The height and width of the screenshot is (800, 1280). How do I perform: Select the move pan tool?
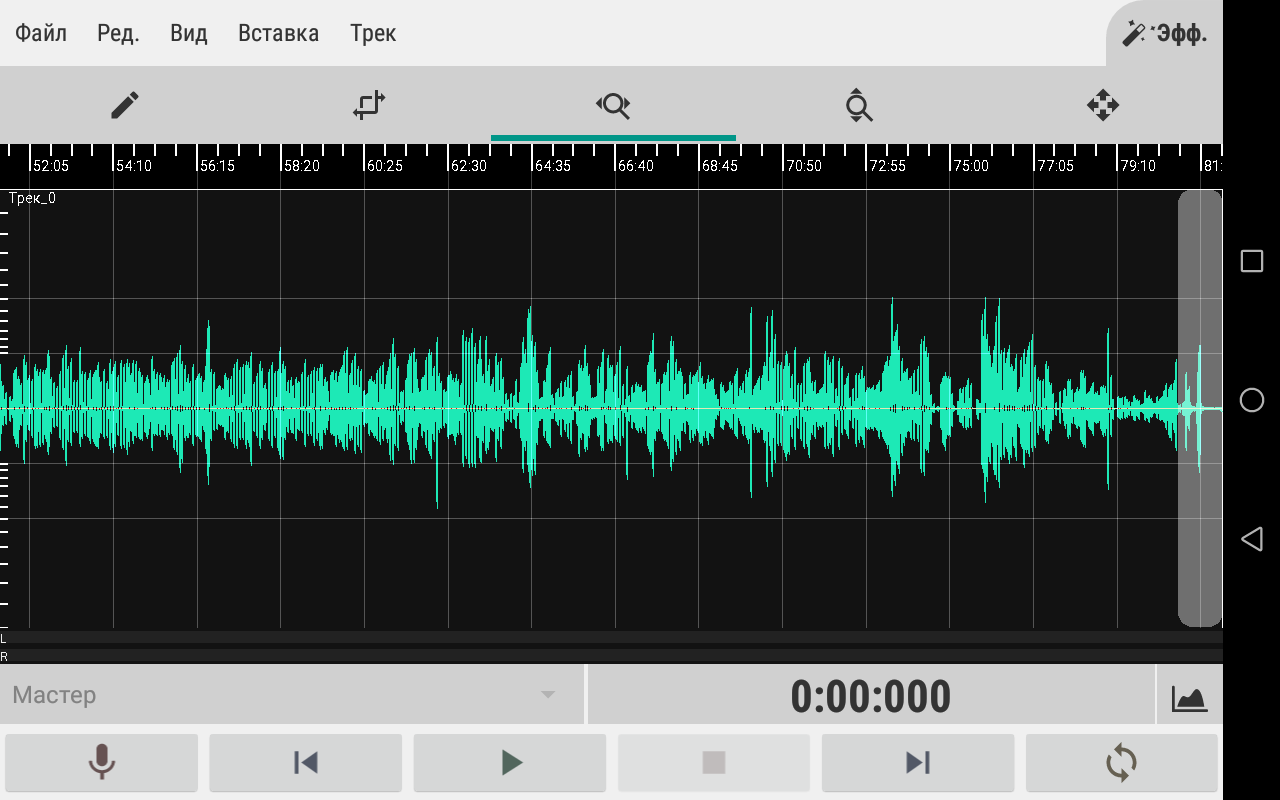1102,105
